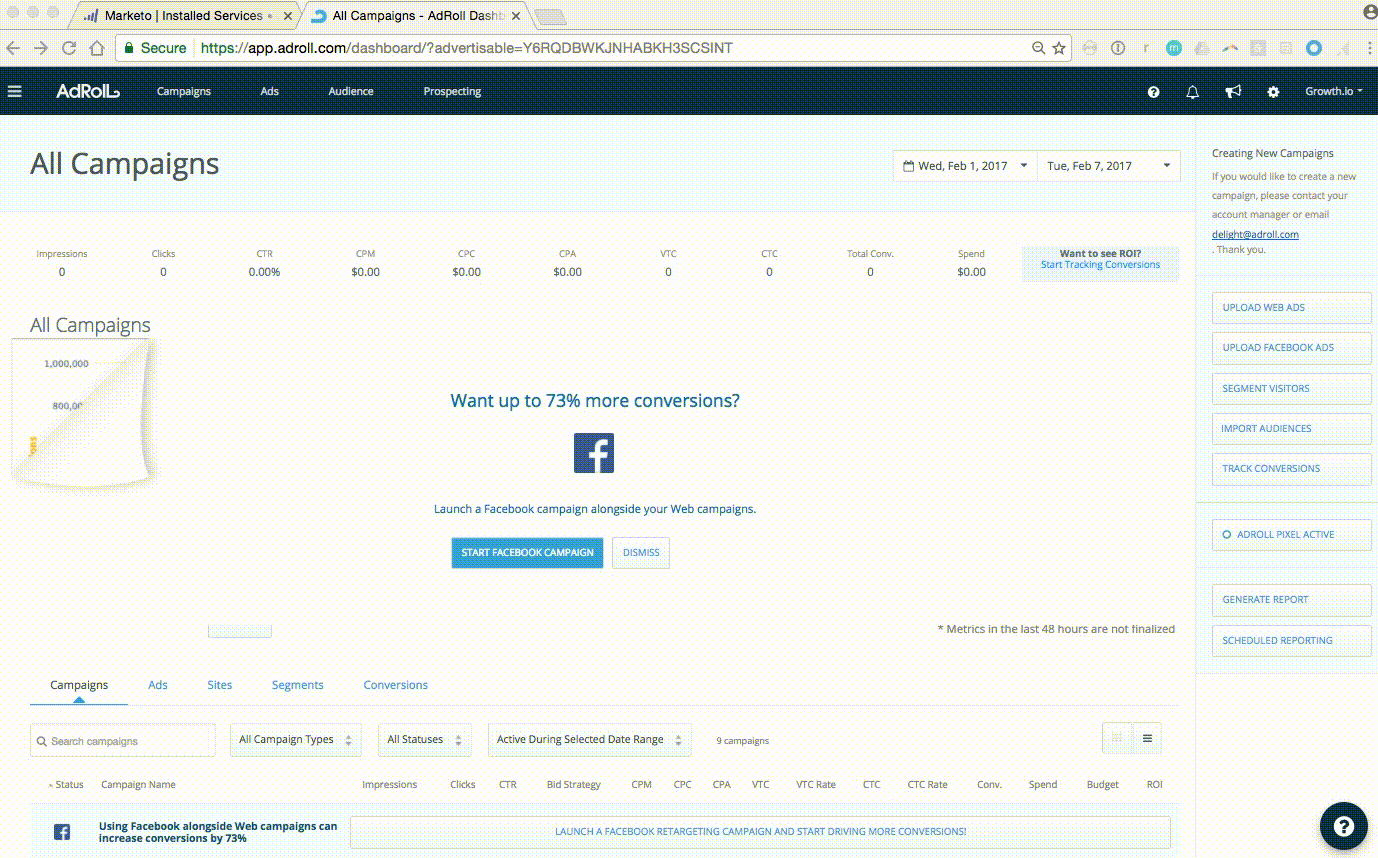1378x858 pixels.
Task: Click the large Facebook logo icon
Action: pos(594,453)
